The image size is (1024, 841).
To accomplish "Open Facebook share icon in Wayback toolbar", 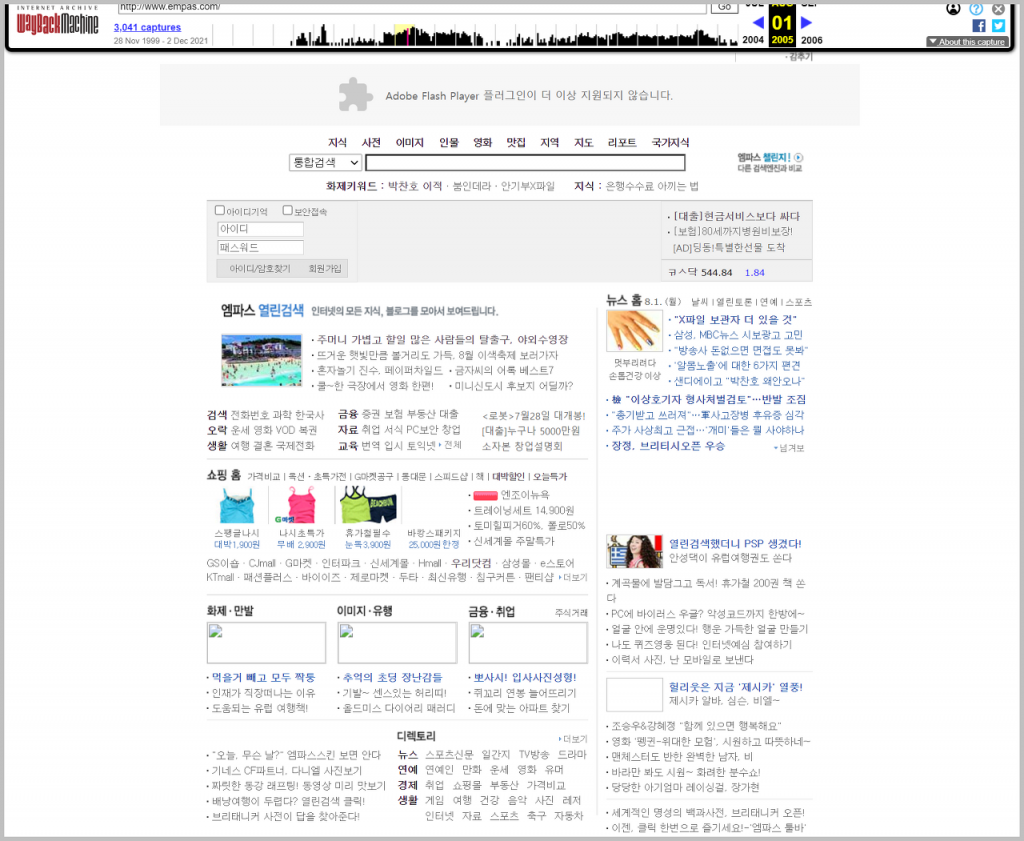I will pos(978,25).
